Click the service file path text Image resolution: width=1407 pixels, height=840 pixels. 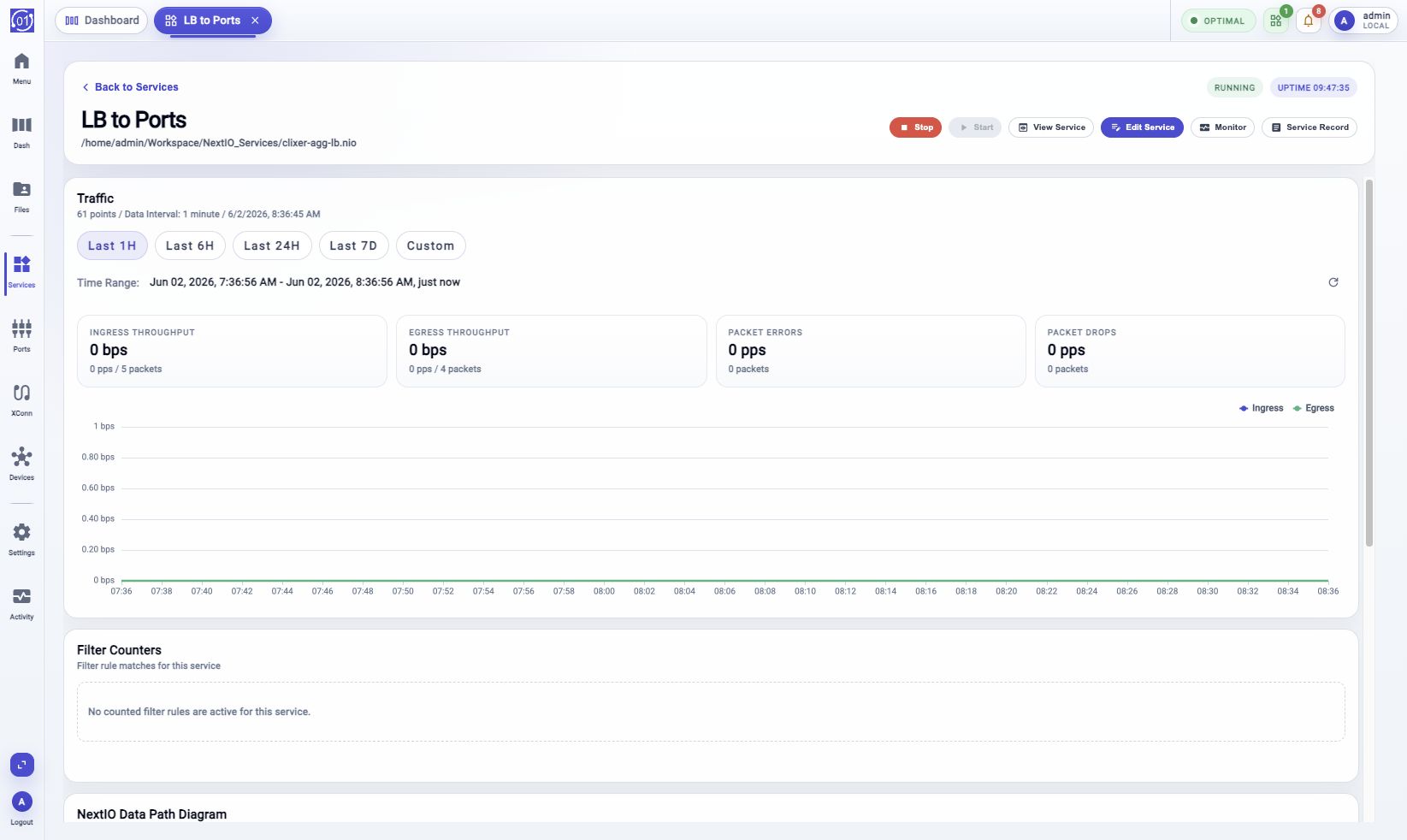tap(219, 143)
